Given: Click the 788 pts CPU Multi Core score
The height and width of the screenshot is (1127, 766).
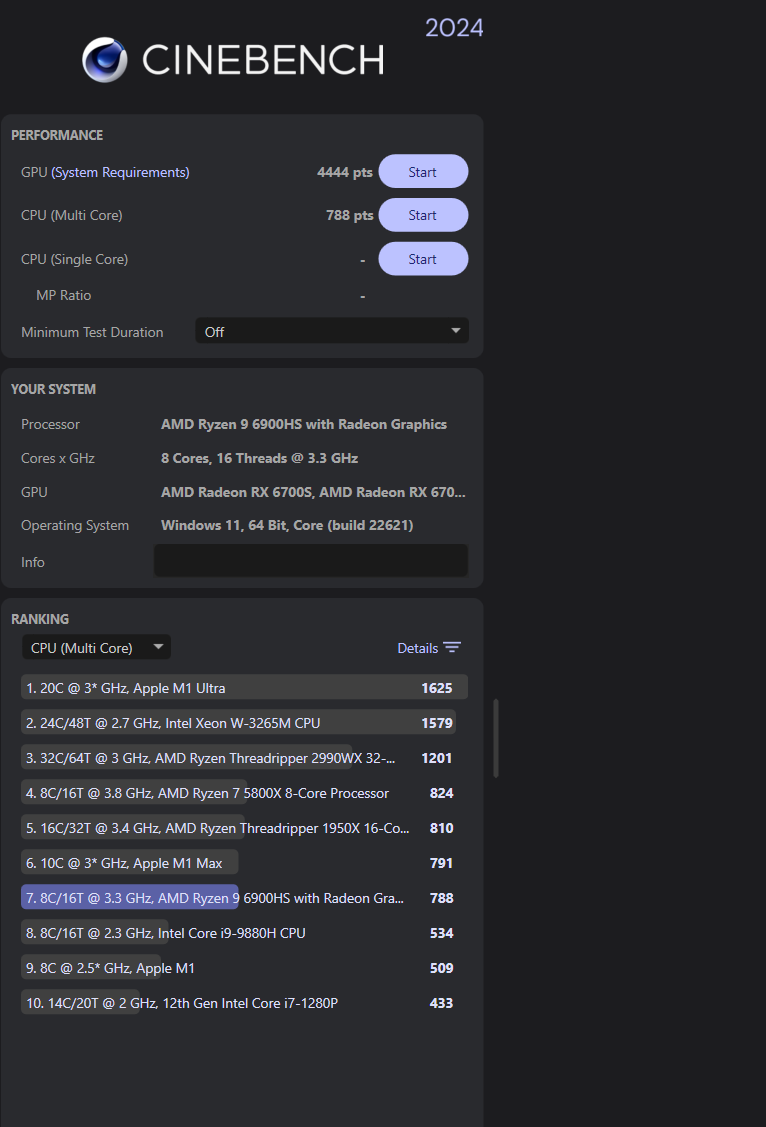Looking at the screenshot, I should click(350, 216).
